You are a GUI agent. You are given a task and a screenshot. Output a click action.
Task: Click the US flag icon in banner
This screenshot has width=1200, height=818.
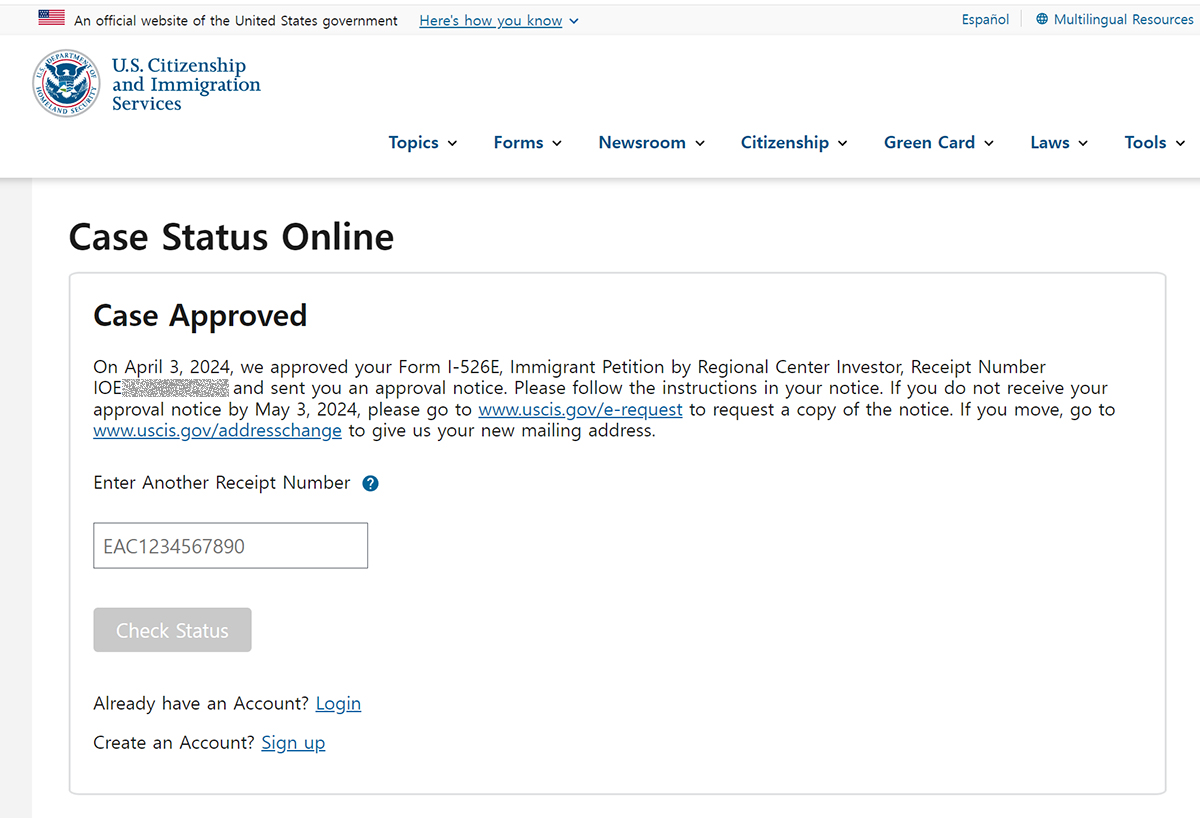click(51, 18)
